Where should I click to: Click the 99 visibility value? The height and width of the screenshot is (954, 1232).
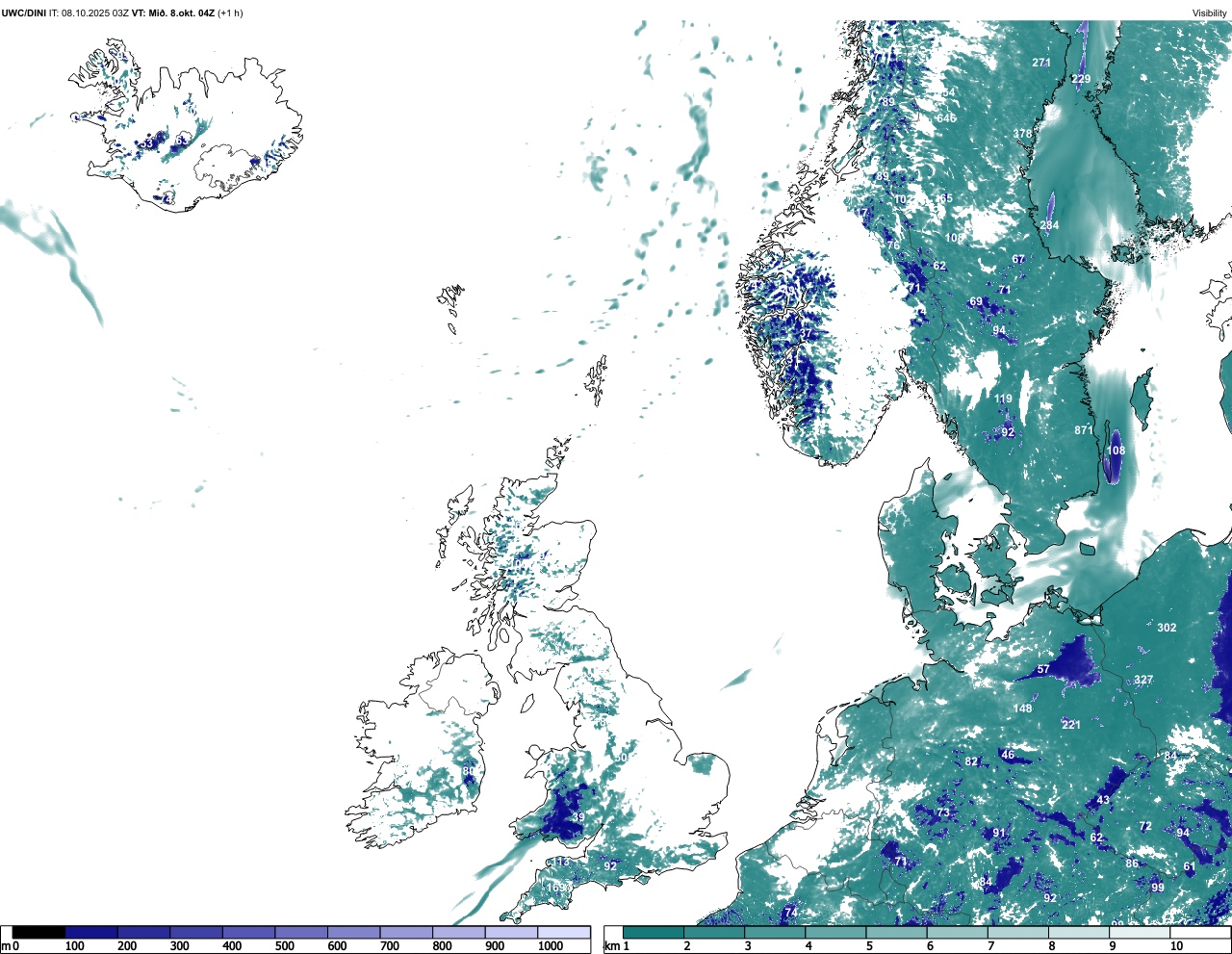click(1157, 888)
